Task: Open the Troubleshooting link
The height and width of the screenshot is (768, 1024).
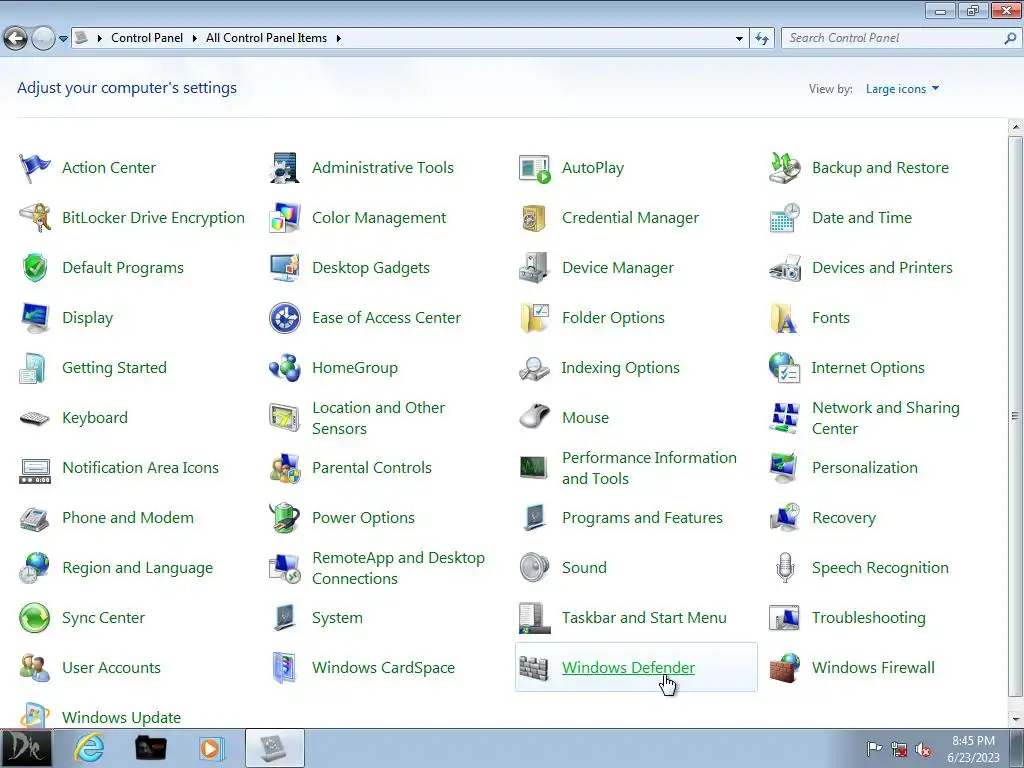Action: [x=869, y=618]
